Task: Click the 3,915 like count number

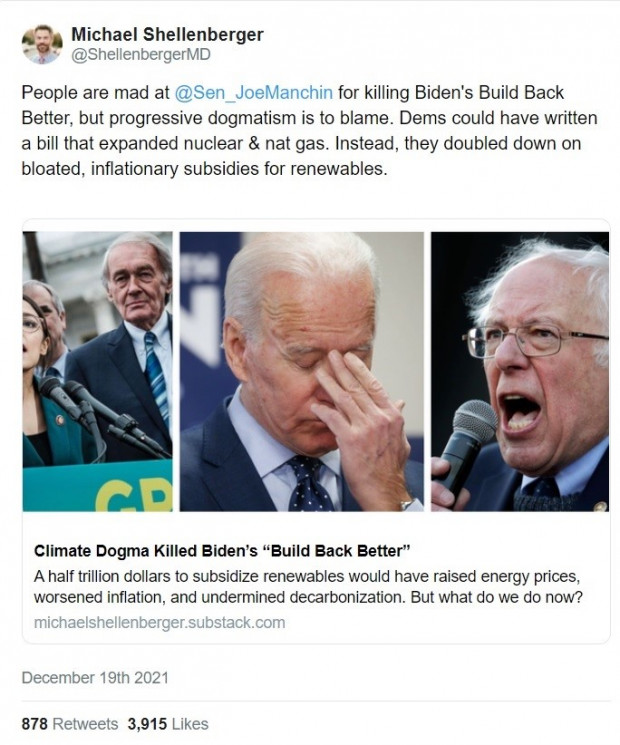Action: [147, 724]
